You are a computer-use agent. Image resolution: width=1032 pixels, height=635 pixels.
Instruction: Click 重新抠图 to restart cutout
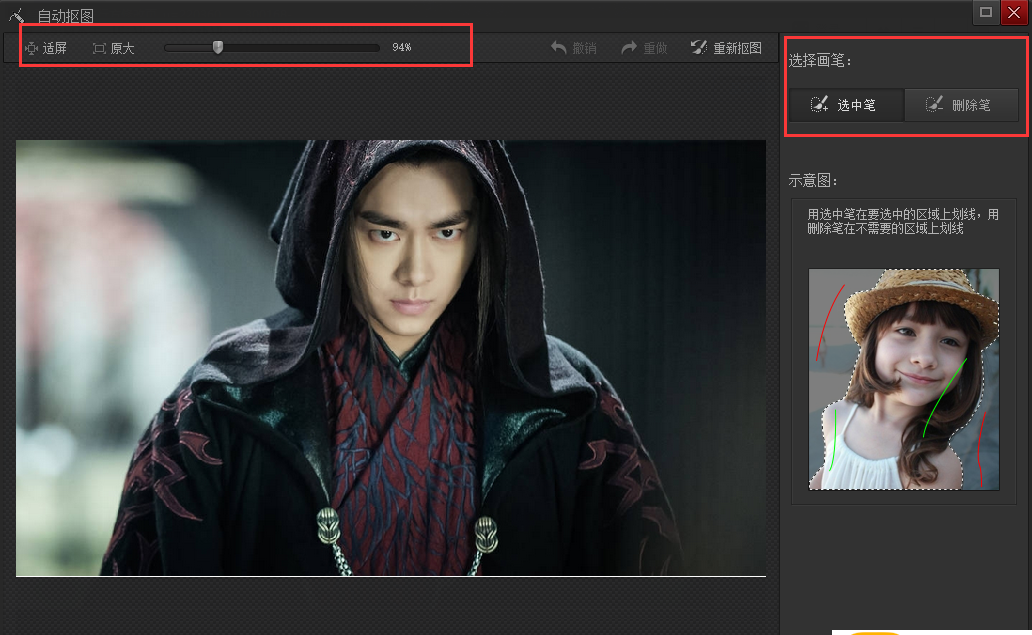click(727, 48)
